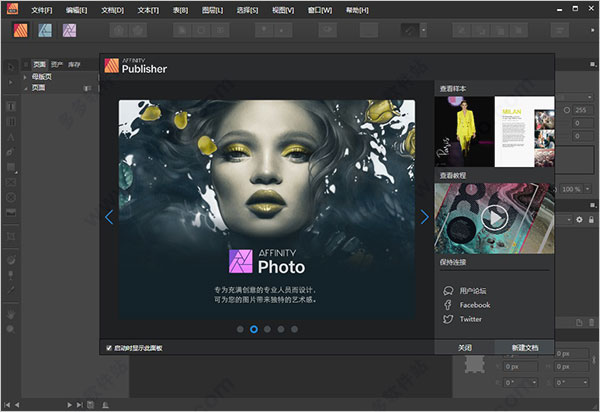Select the Fill gradient tool
The image size is (600, 412).
coord(11,260)
